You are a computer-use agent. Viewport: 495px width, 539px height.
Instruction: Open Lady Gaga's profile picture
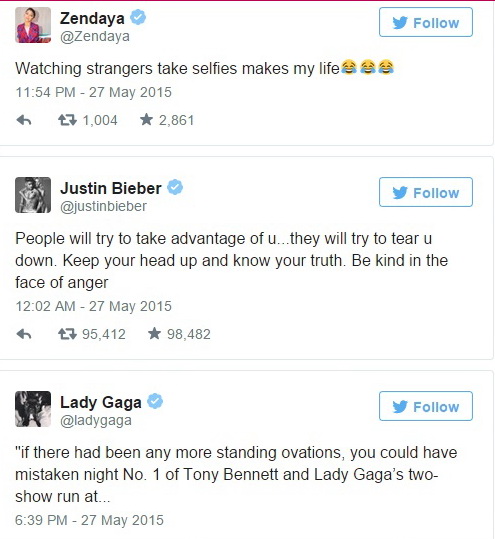coord(33,409)
